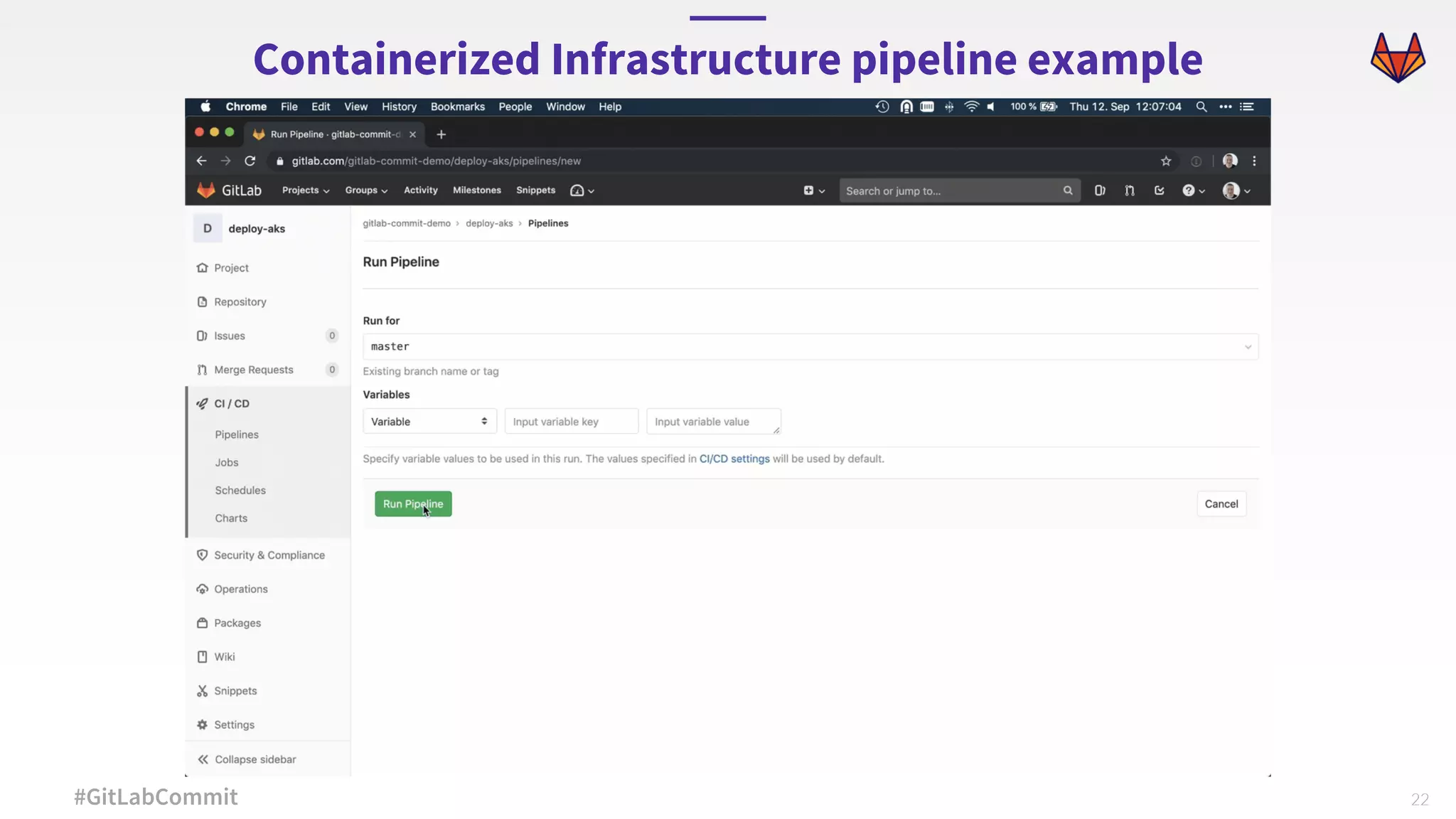Open Security & Compliance in sidebar
Image resolution: width=1456 pixels, height=819 pixels.
(x=268, y=555)
